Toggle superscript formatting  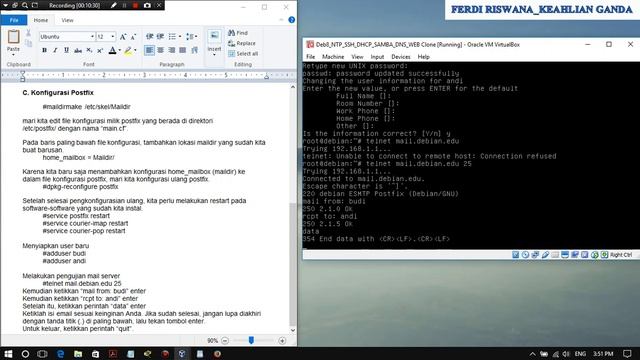(100, 50)
